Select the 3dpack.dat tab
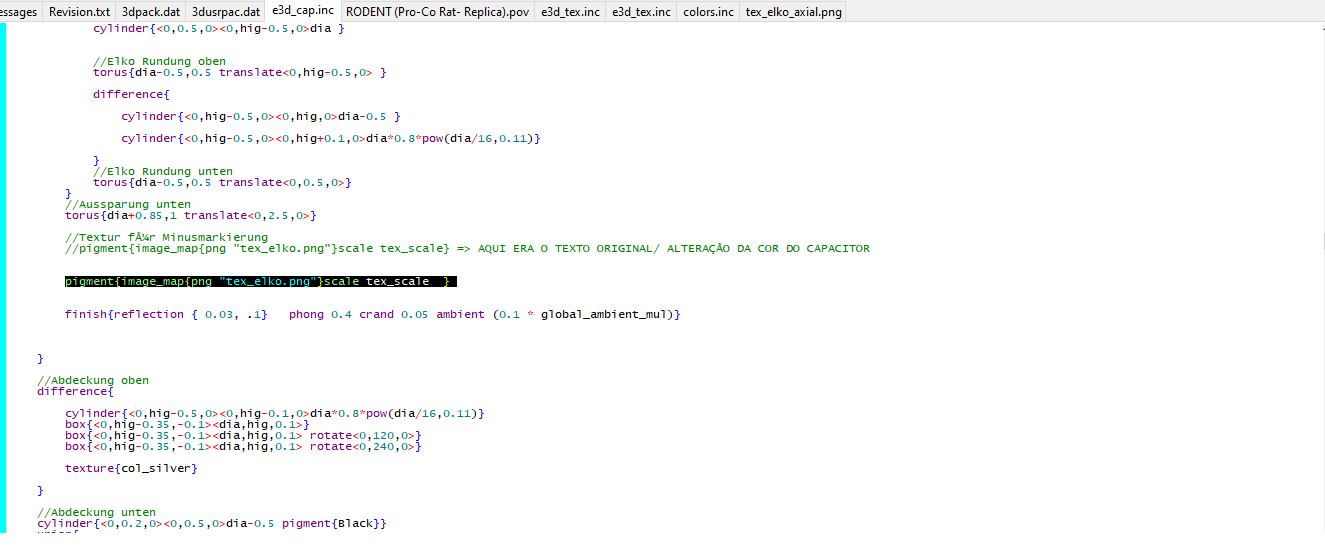This screenshot has height=546, width=1325. point(151,12)
